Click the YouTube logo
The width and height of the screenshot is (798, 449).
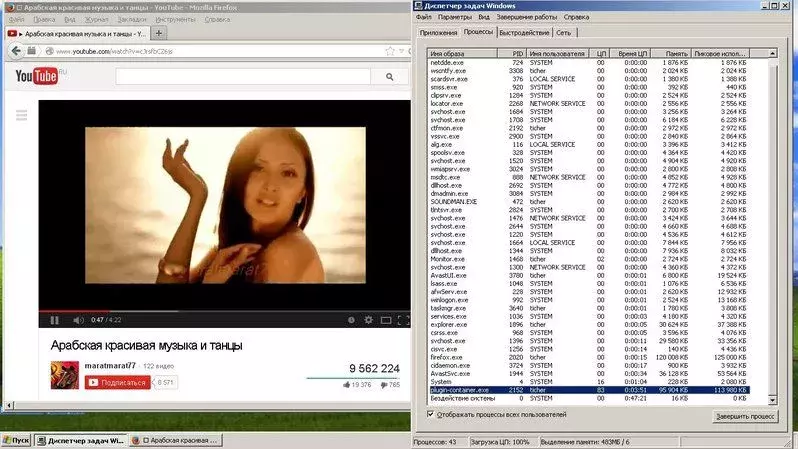coord(37,76)
